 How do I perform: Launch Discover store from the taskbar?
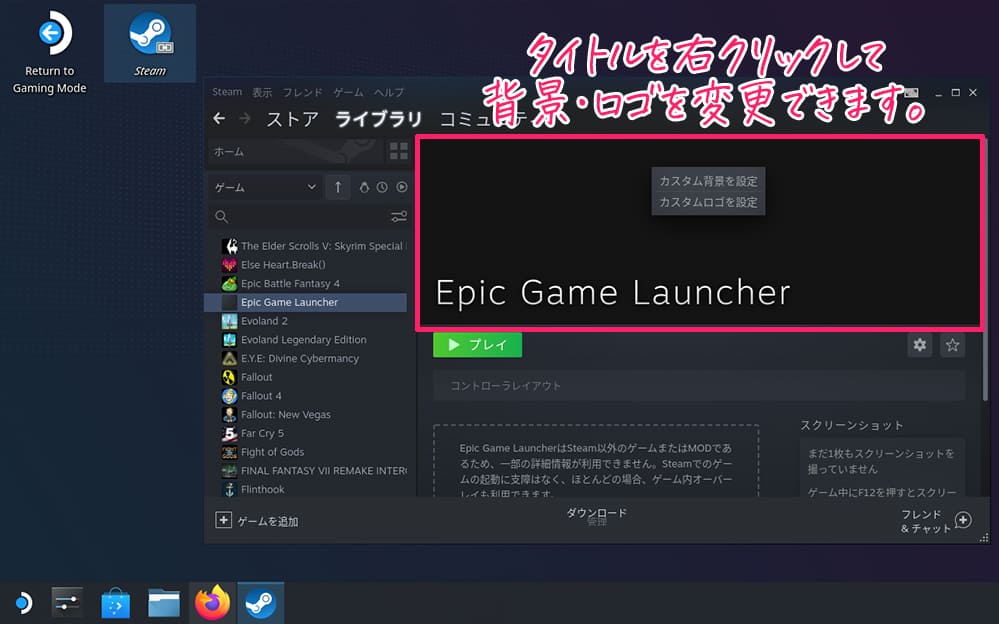(x=115, y=602)
